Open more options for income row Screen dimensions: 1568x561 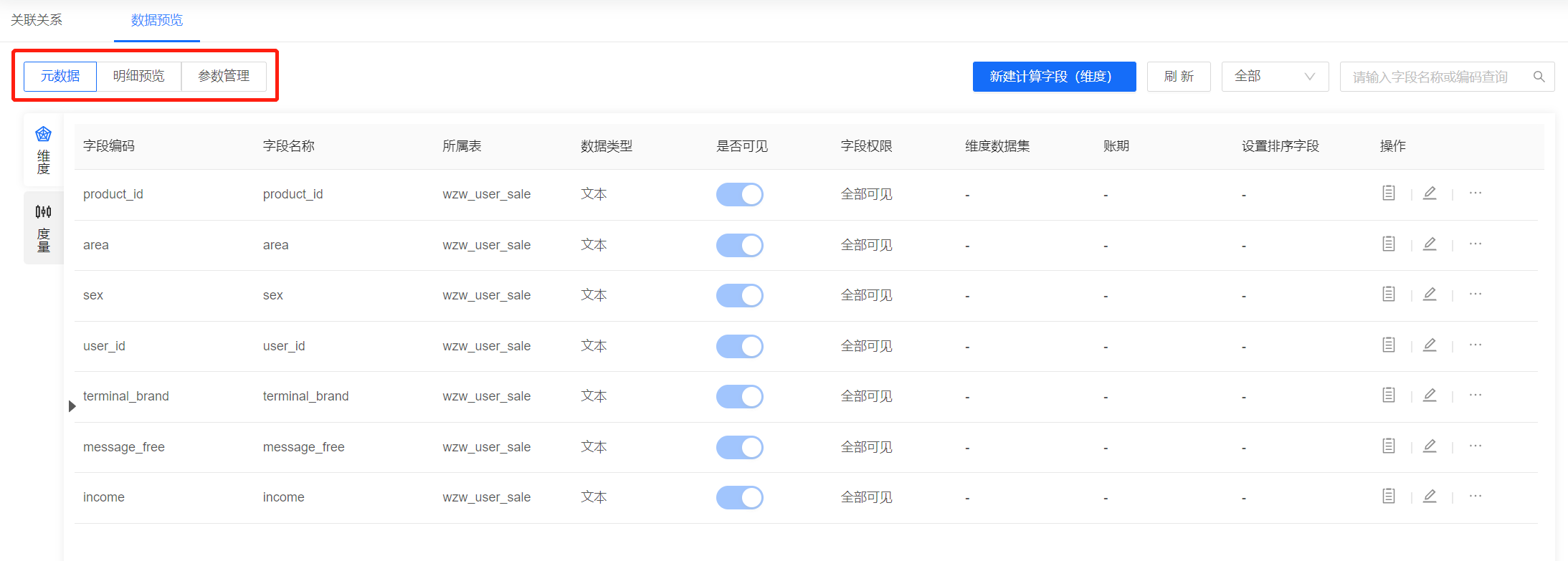(x=1476, y=496)
